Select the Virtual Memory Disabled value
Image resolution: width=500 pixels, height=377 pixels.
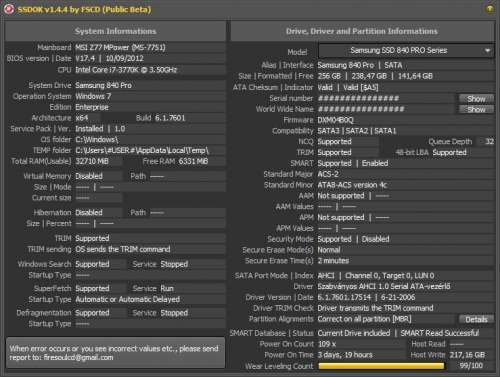click(x=89, y=176)
